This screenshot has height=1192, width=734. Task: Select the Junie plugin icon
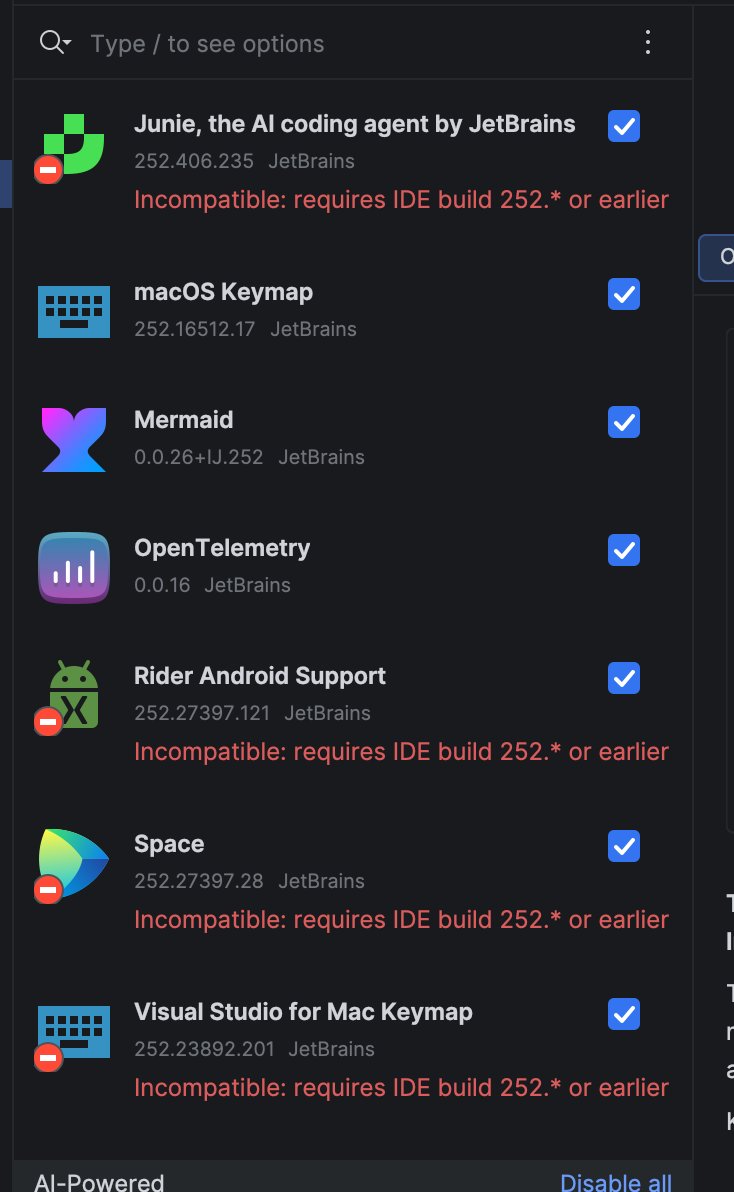[x=74, y=144]
